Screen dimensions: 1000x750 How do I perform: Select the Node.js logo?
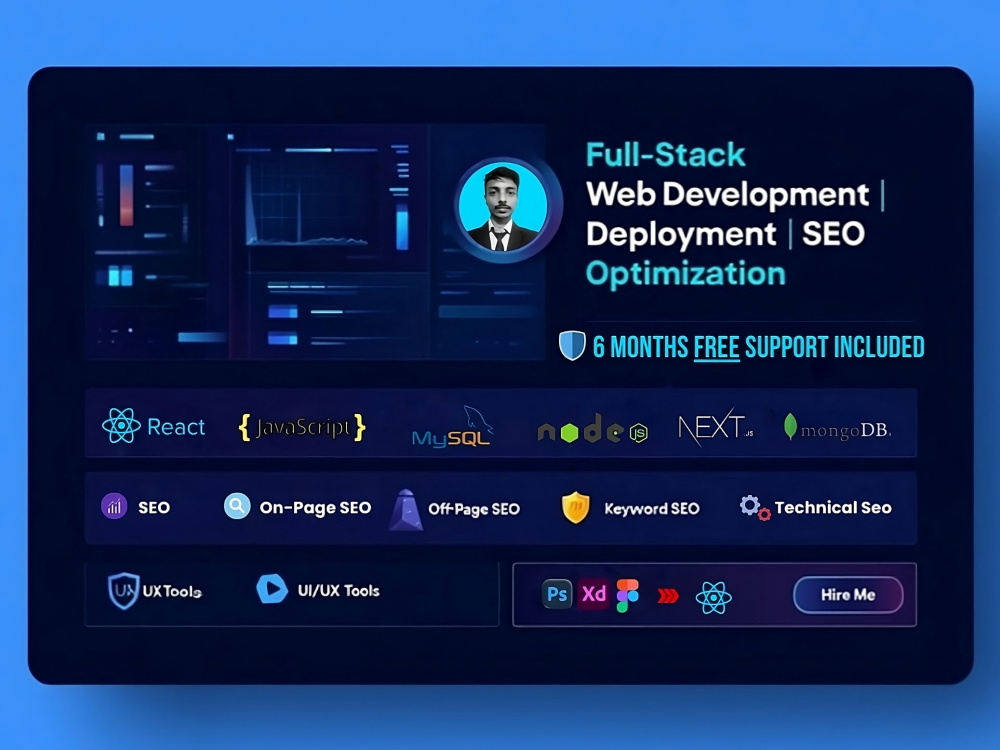pyautogui.click(x=592, y=429)
